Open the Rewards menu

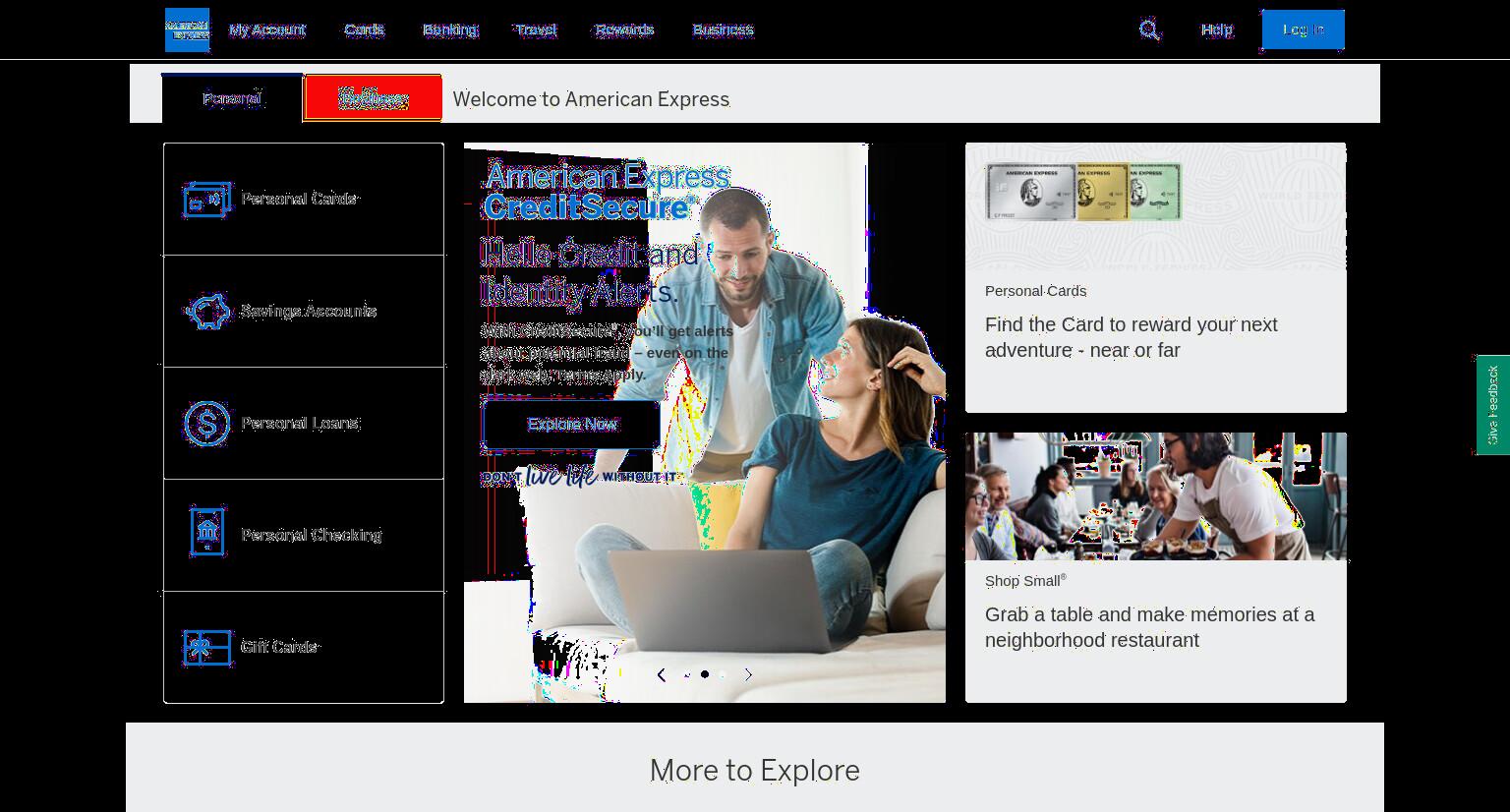624,29
